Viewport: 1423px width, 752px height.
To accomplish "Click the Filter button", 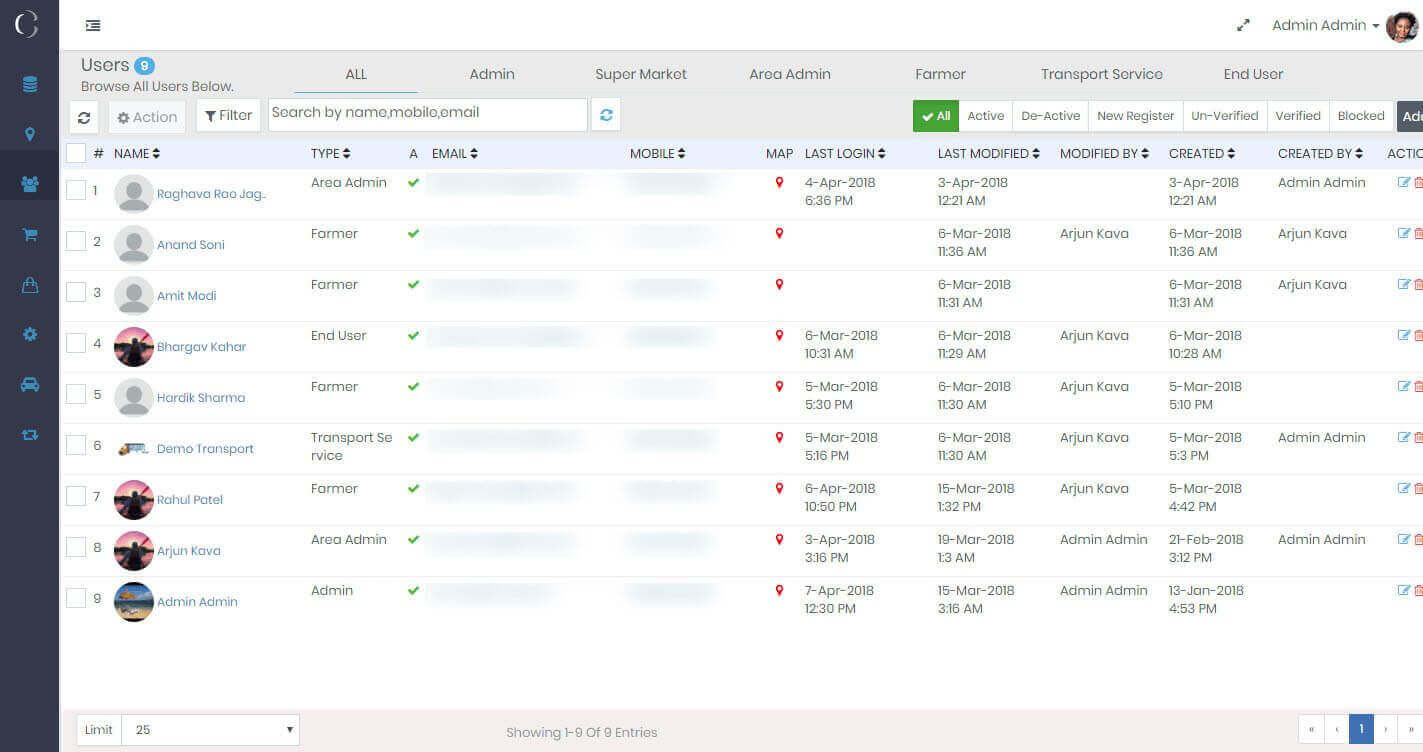I will click(x=228, y=116).
